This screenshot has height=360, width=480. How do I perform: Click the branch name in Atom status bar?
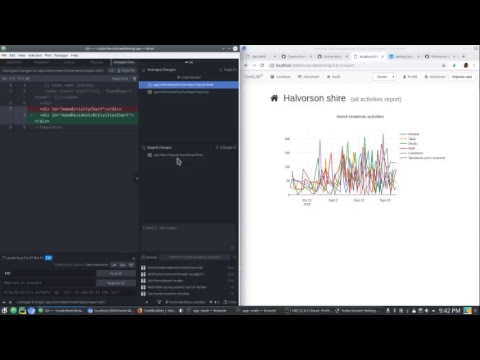click(x=185, y=302)
